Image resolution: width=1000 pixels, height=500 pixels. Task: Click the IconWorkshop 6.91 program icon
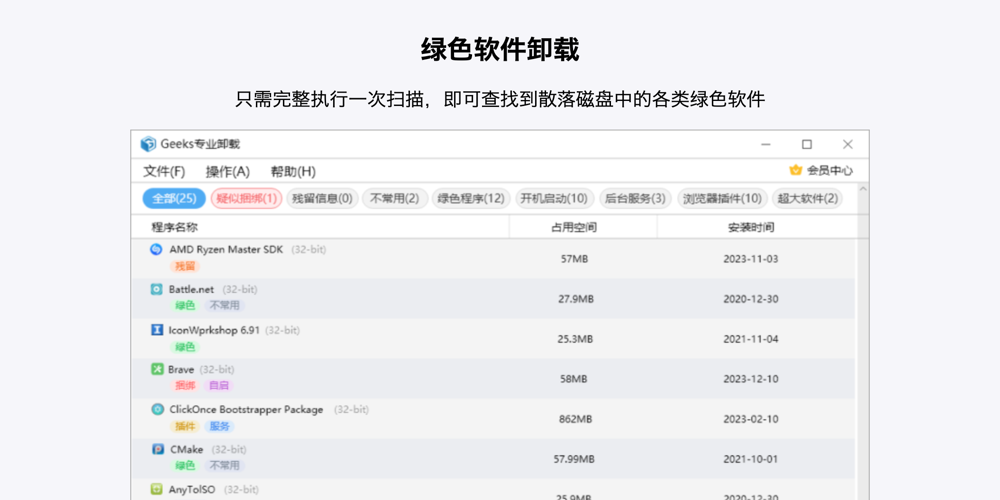click(156, 329)
